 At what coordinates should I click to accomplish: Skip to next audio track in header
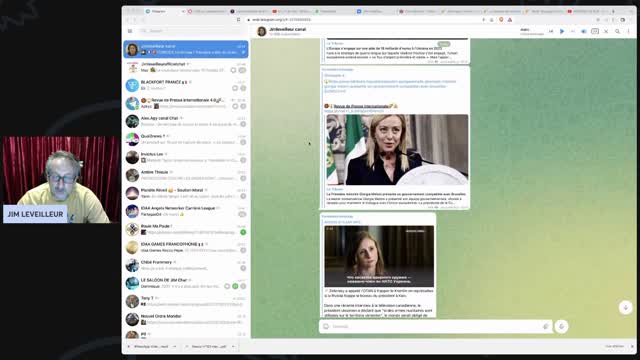pos(573,31)
